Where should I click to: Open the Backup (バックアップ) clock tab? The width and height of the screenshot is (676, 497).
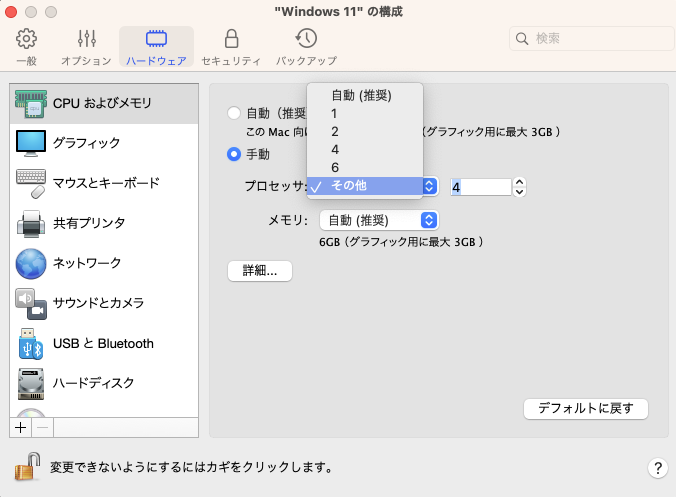pyautogui.click(x=306, y=46)
